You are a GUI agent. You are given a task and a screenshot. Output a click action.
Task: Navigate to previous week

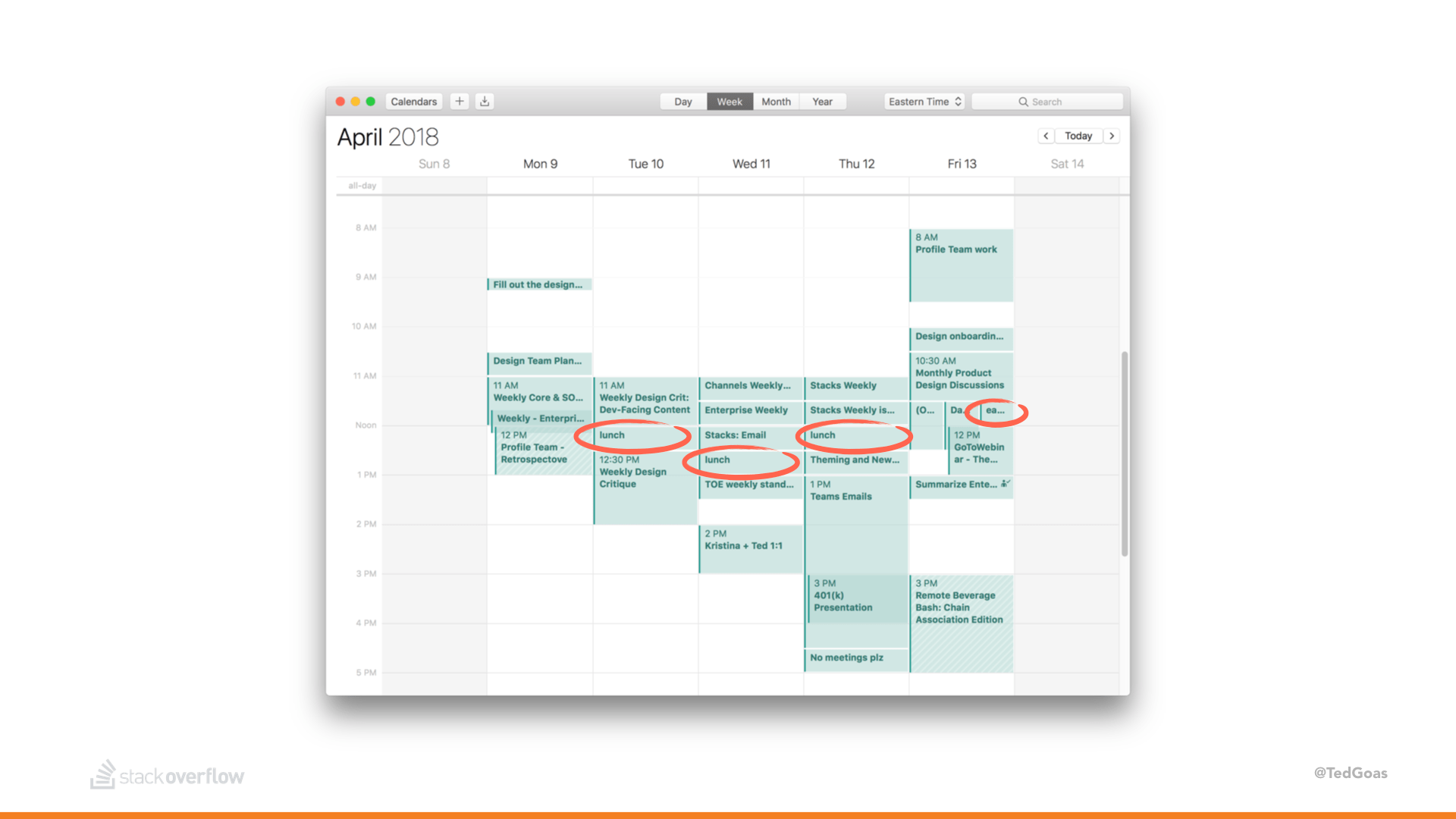point(1047,135)
